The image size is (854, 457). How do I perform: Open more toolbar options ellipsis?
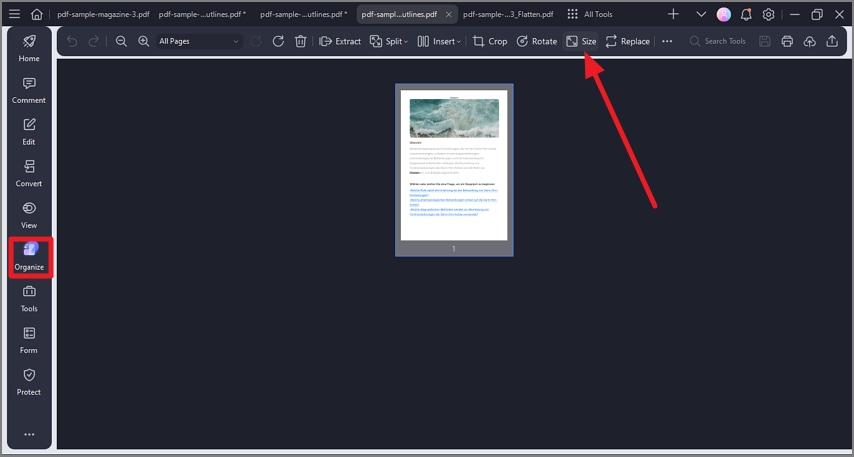click(x=667, y=41)
